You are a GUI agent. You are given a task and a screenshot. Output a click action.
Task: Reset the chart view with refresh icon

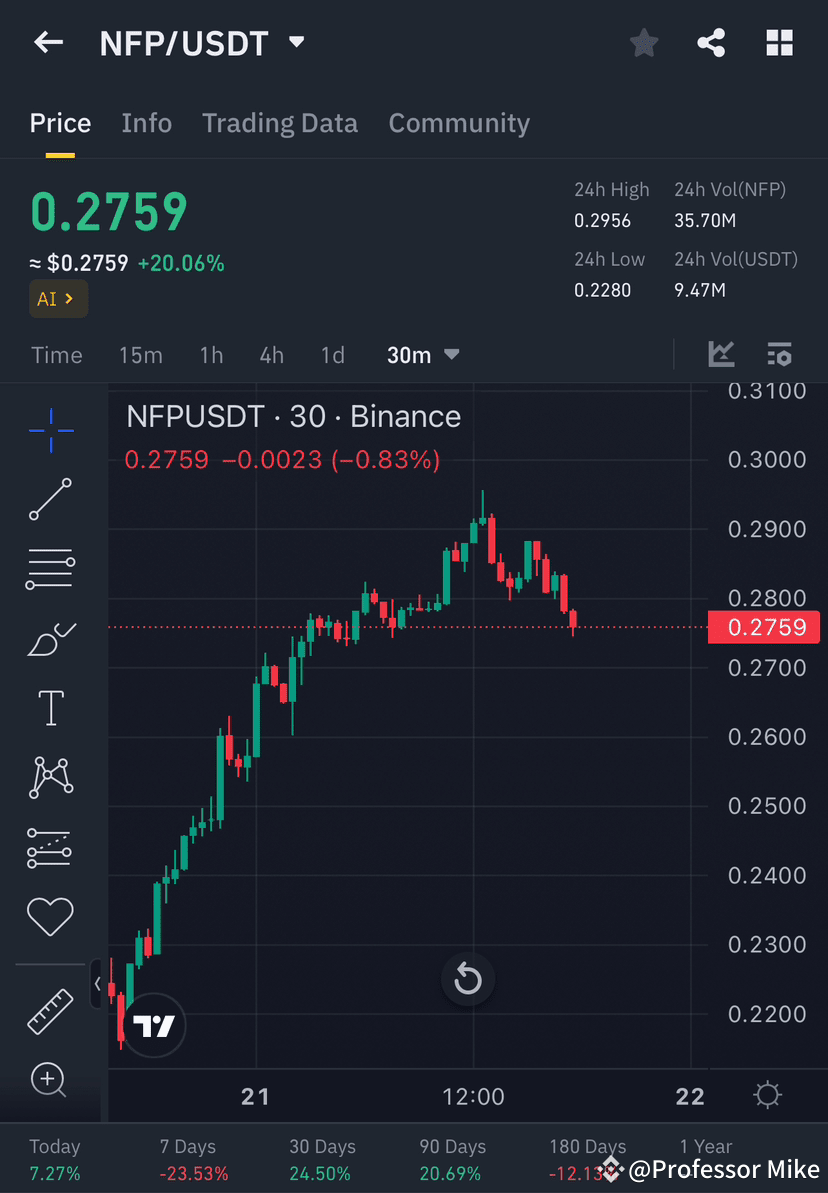468,979
